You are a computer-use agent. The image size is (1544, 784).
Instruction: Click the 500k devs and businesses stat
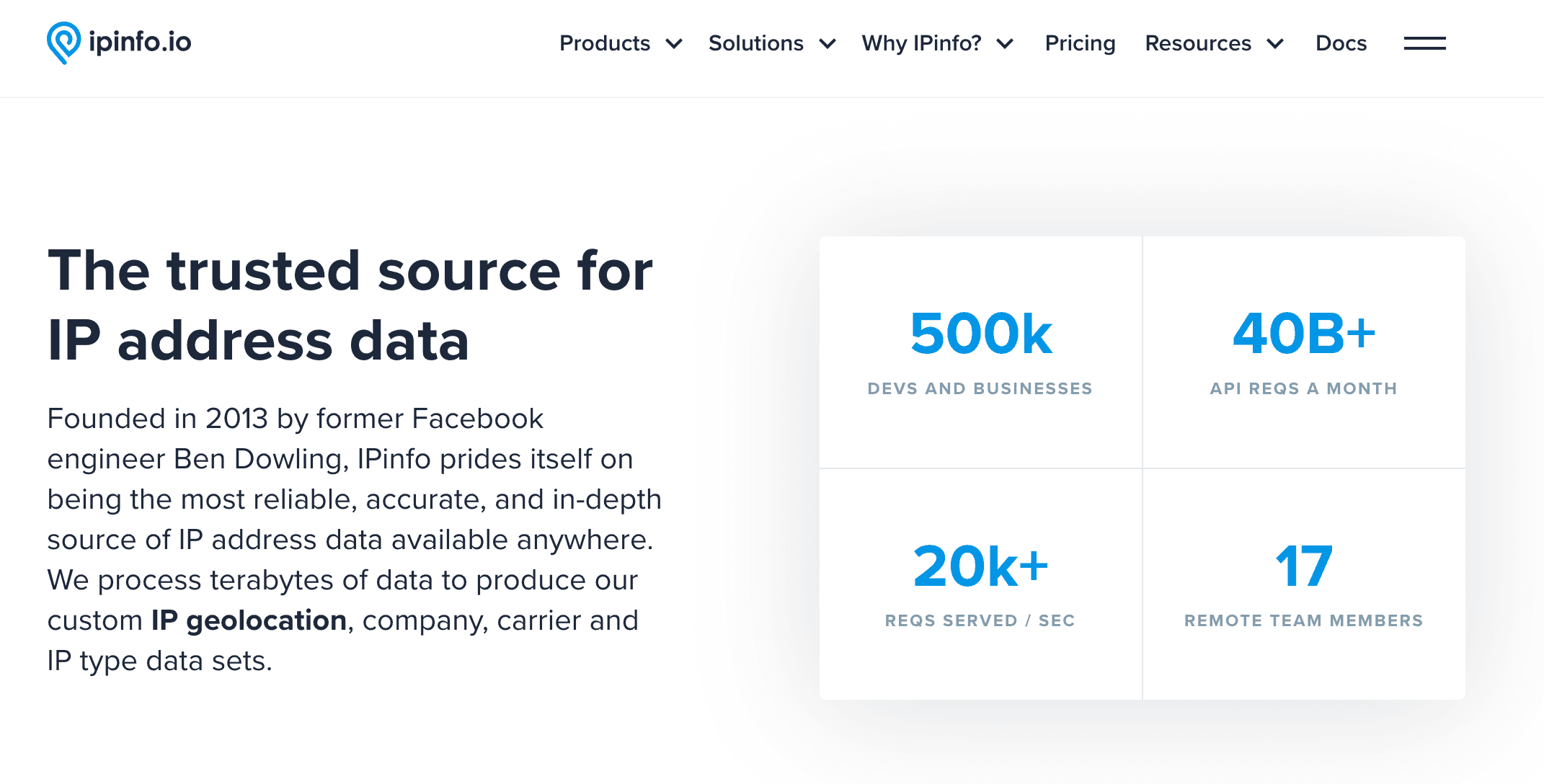coord(980,335)
